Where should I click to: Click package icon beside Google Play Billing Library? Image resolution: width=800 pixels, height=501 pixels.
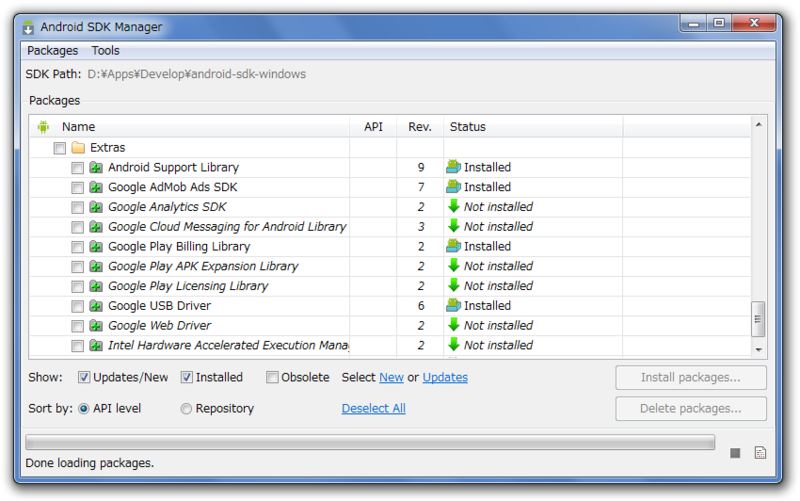96,246
